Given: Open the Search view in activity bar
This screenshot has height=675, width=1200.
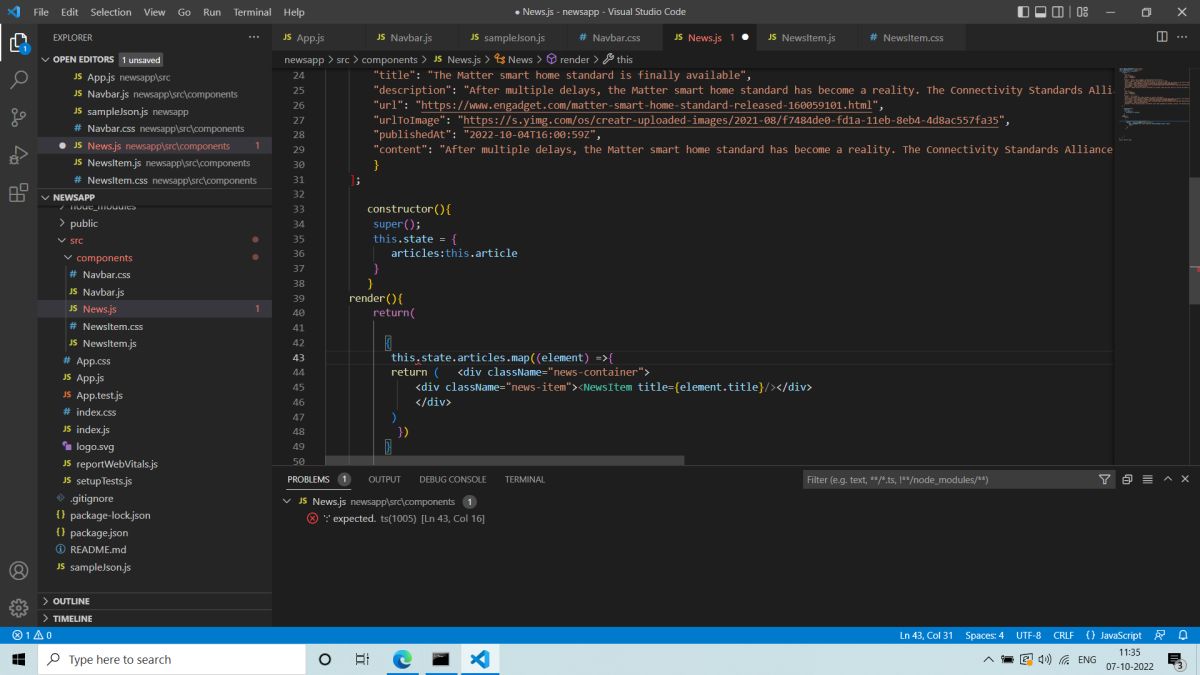Looking at the screenshot, I should pos(18,80).
